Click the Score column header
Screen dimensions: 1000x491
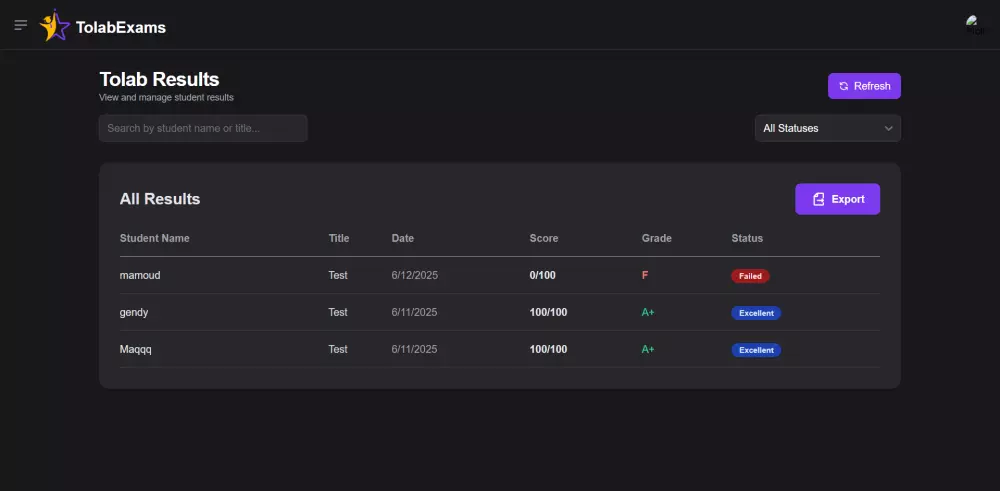pyautogui.click(x=544, y=238)
